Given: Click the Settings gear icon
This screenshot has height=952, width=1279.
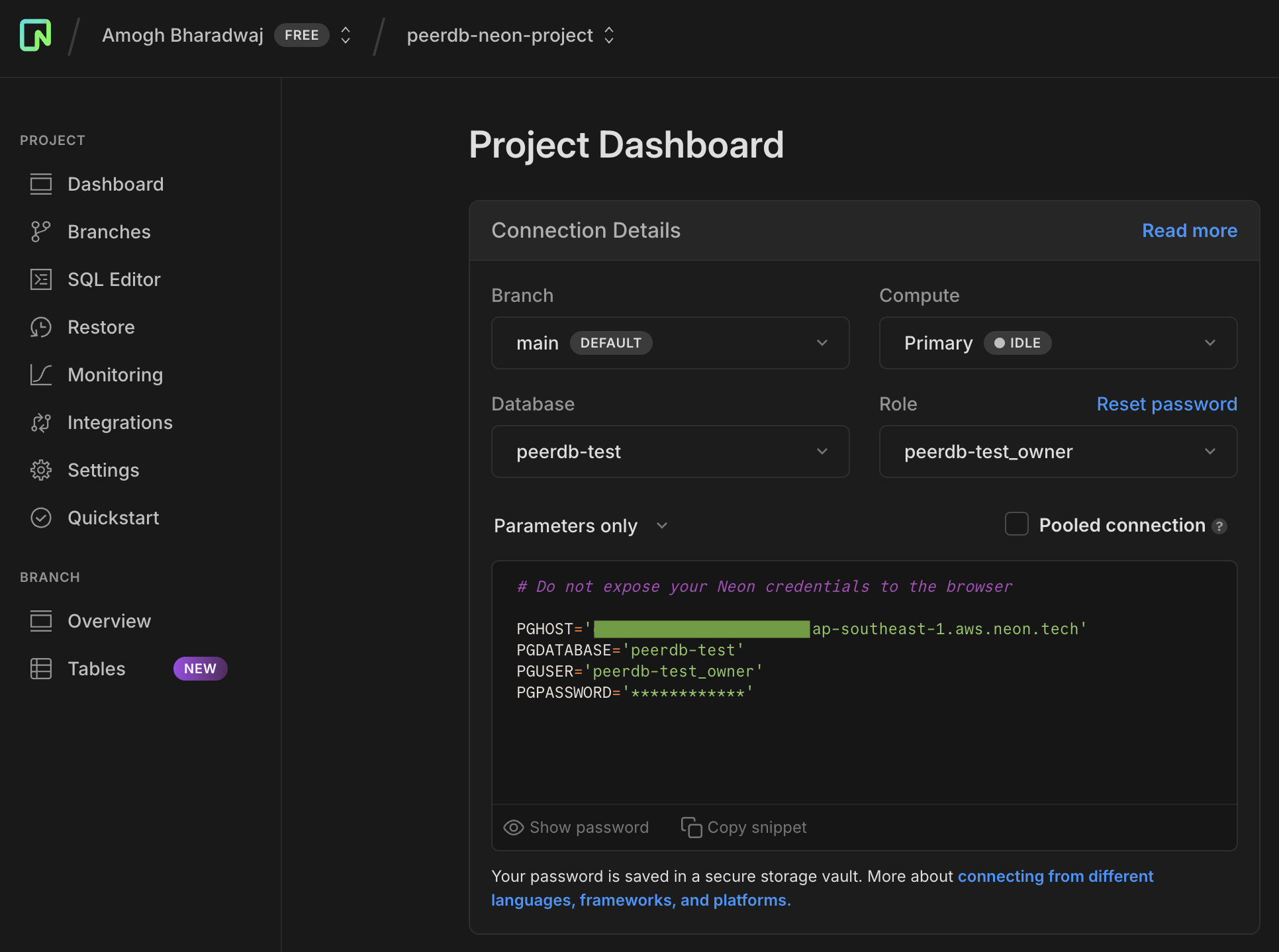Looking at the screenshot, I should (x=40, y=470).
